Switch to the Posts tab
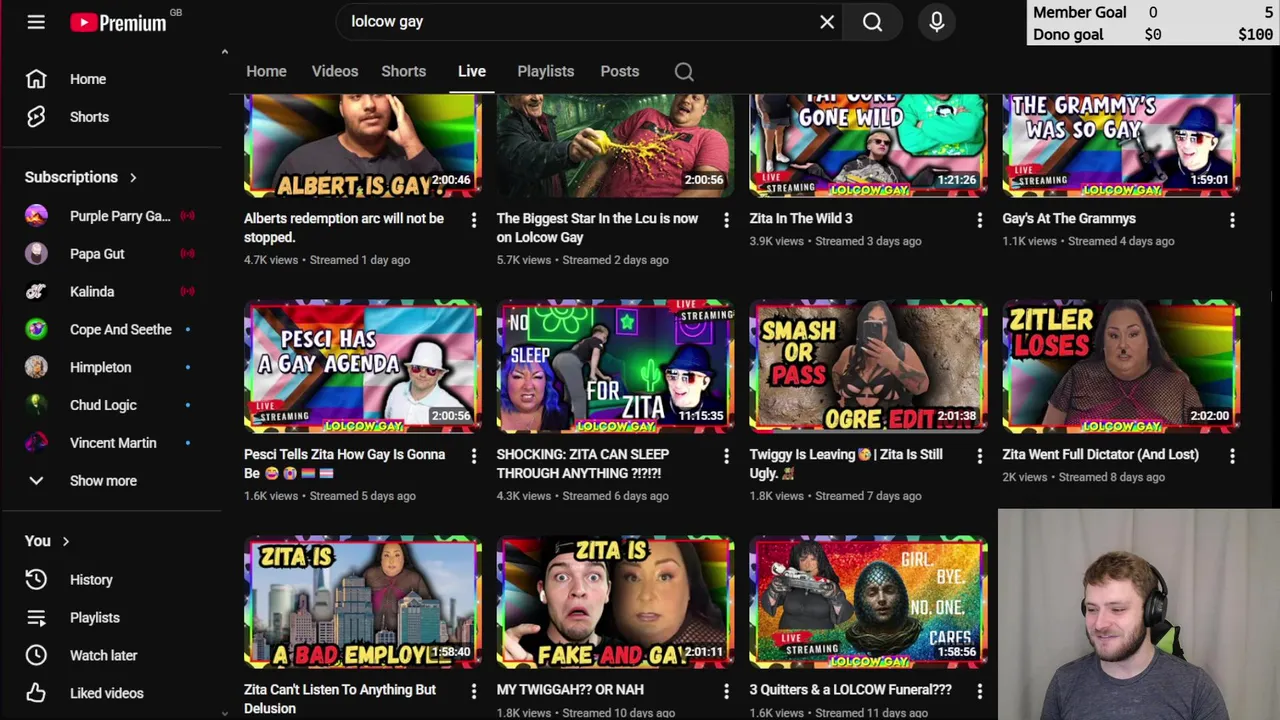Viewport: 1280px width, 720px height. point(620,72)
